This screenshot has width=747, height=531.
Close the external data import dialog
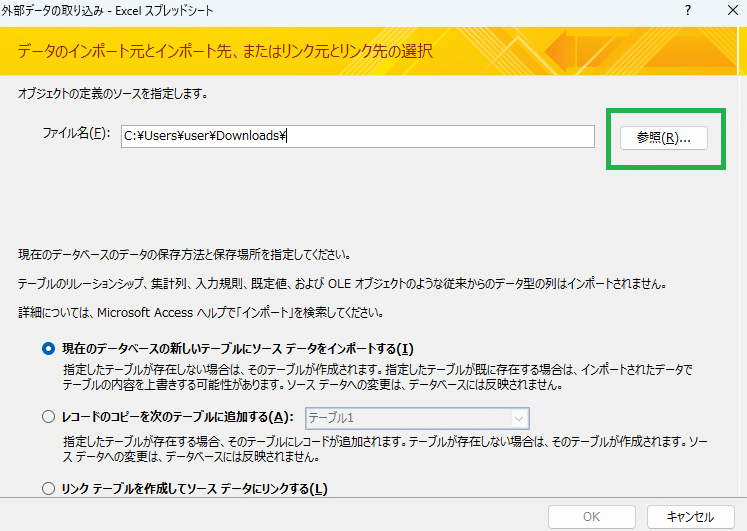pos(733,10)
